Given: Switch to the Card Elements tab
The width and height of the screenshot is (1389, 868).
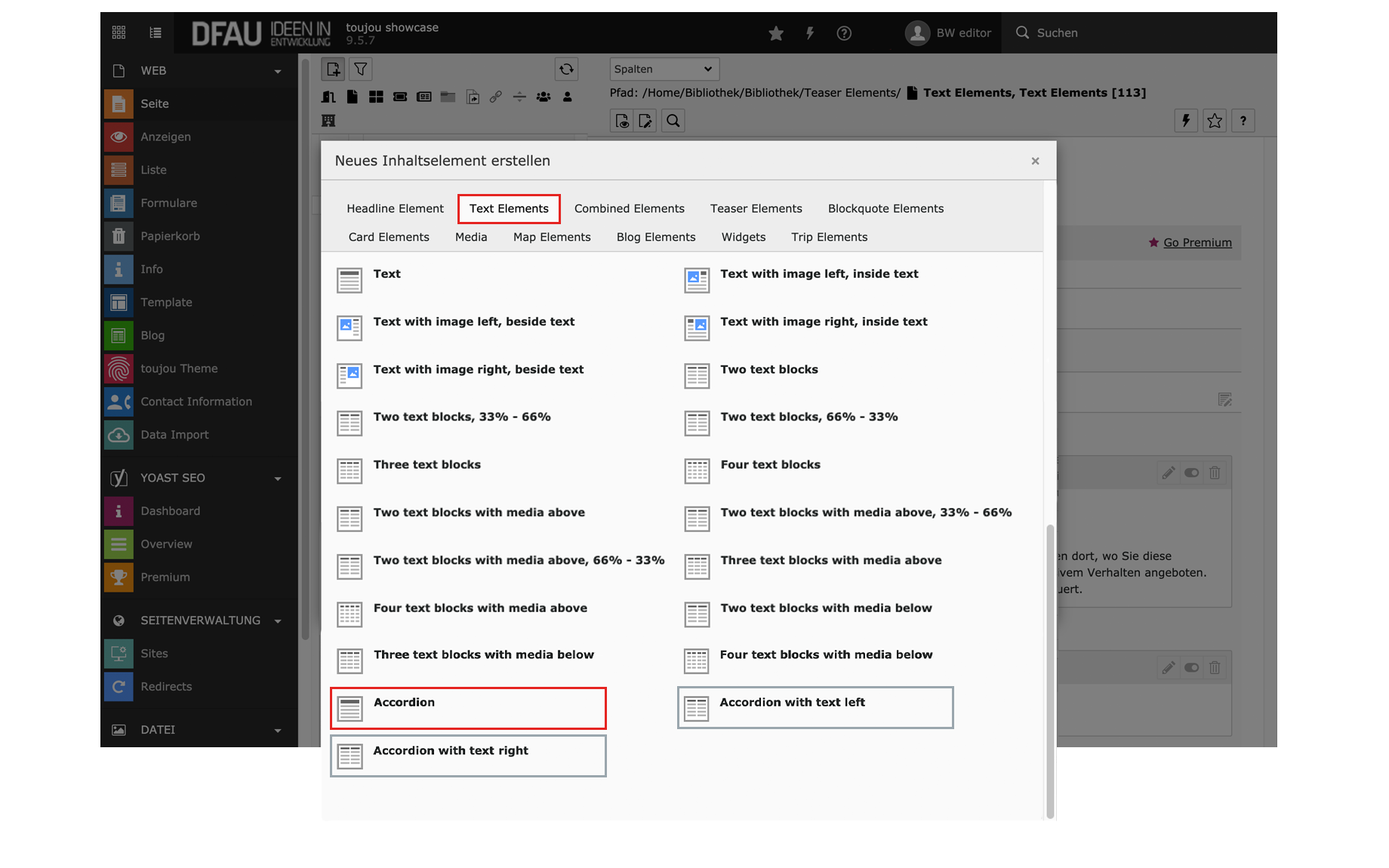Looking at the screenshot, I should pyautogui.click(x=389, y=237).
